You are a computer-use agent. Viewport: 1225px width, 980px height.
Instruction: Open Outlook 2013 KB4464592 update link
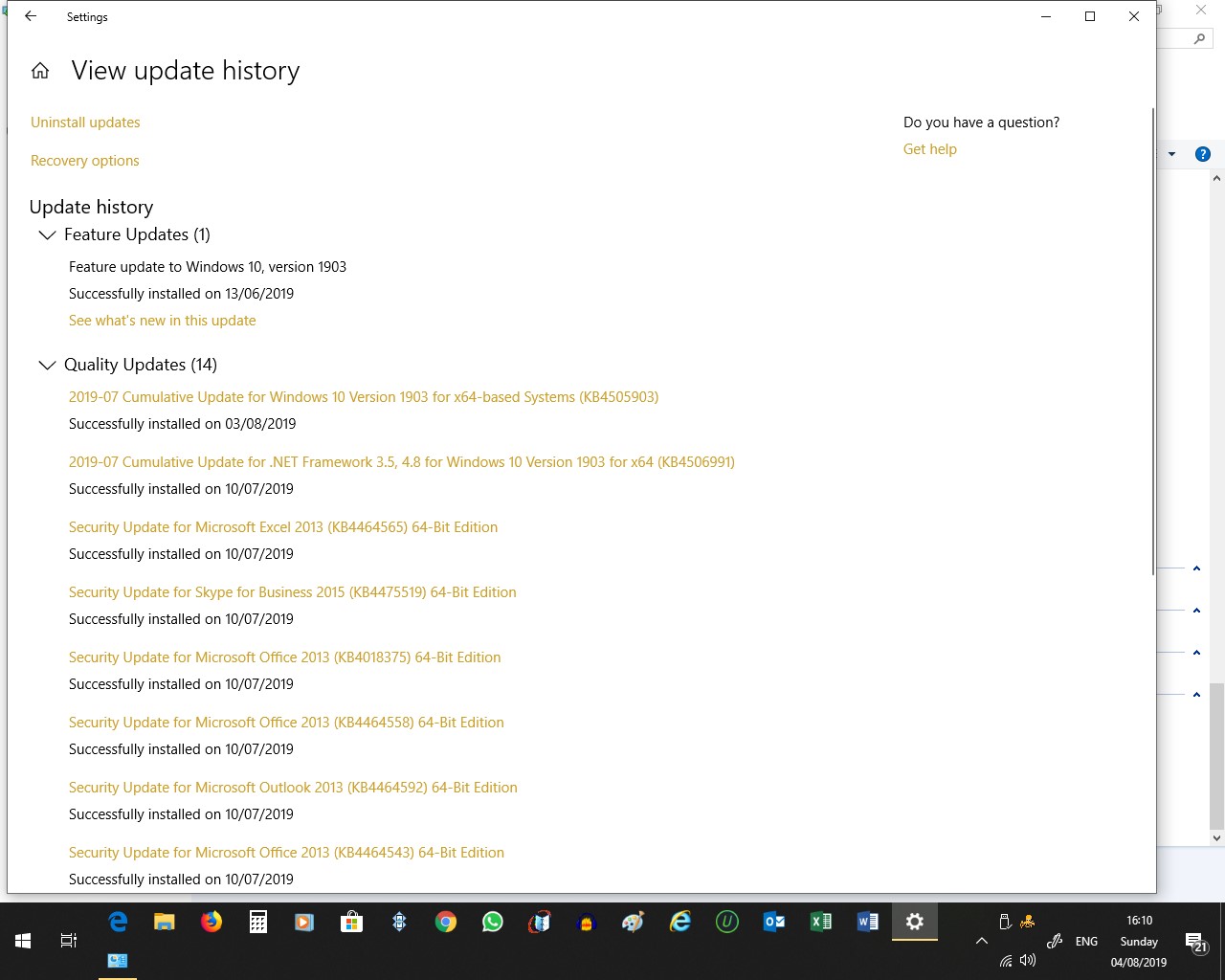(293, 788)
